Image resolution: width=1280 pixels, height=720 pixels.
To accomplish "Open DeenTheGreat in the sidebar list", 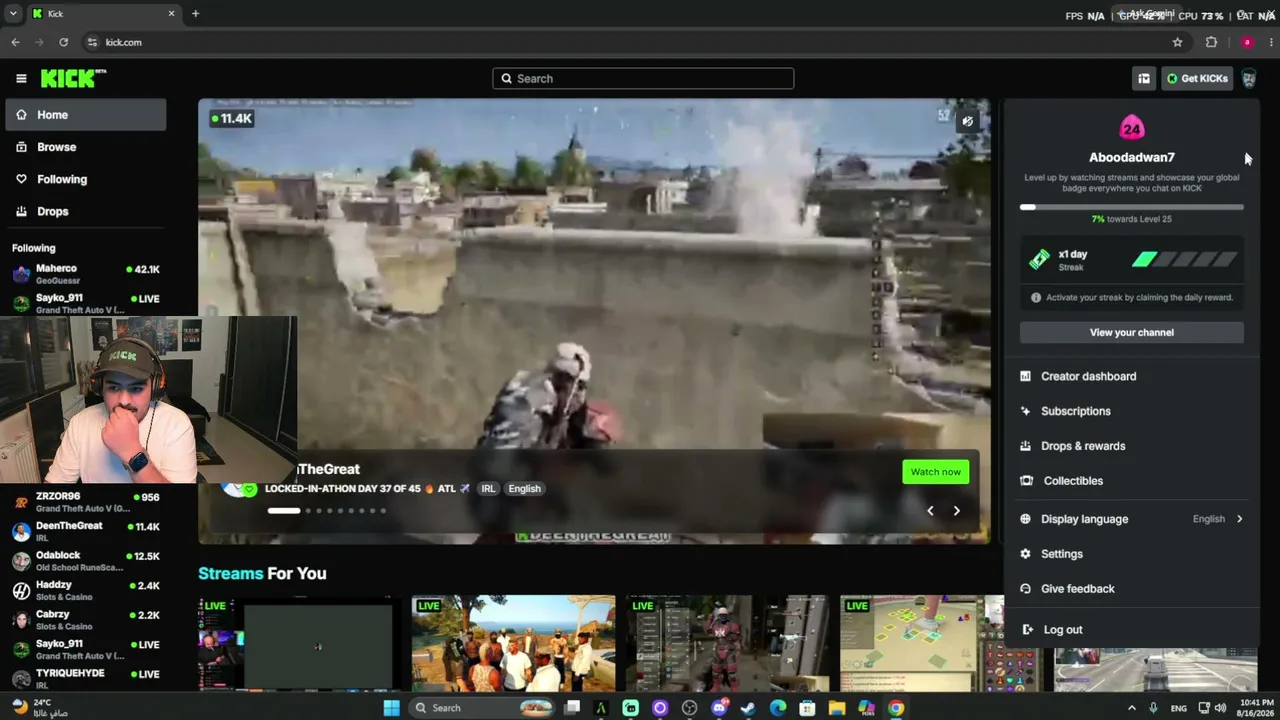I will [x=86, y=532].
